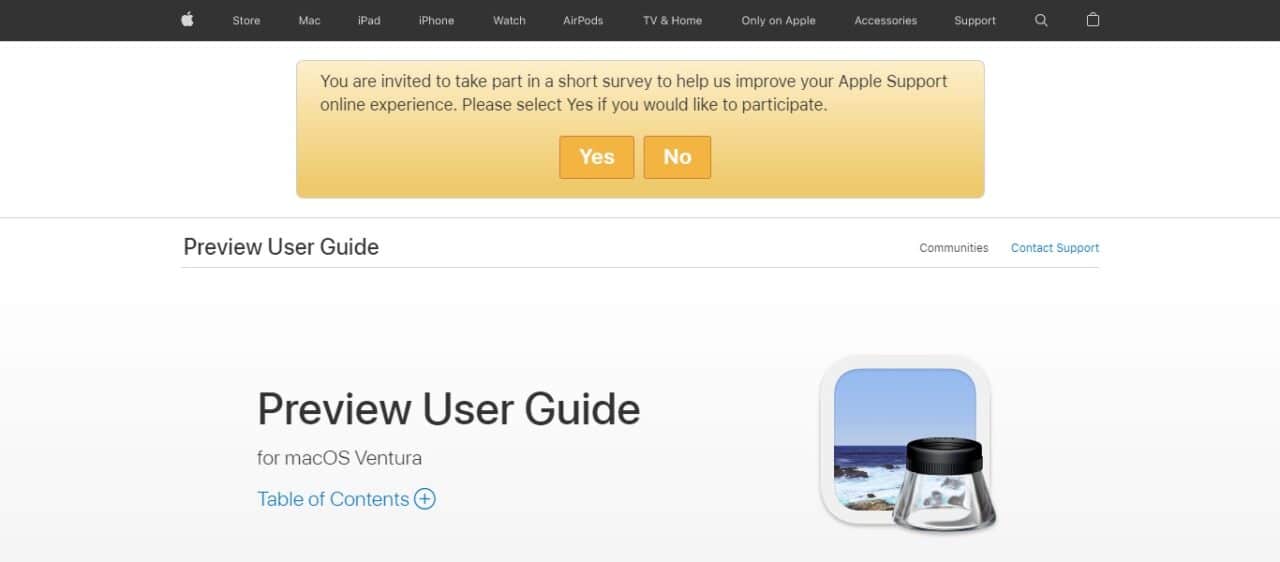This screenshot has width=1280, height=562.
Task: Click 'for macOS Ventura' text
Action: tap(339, 458)
